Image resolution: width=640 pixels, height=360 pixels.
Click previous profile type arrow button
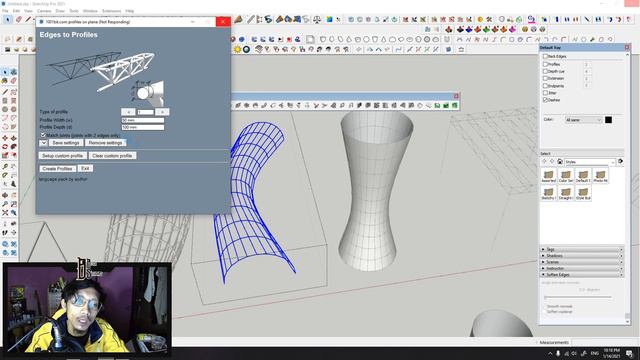tap(128, 112)
